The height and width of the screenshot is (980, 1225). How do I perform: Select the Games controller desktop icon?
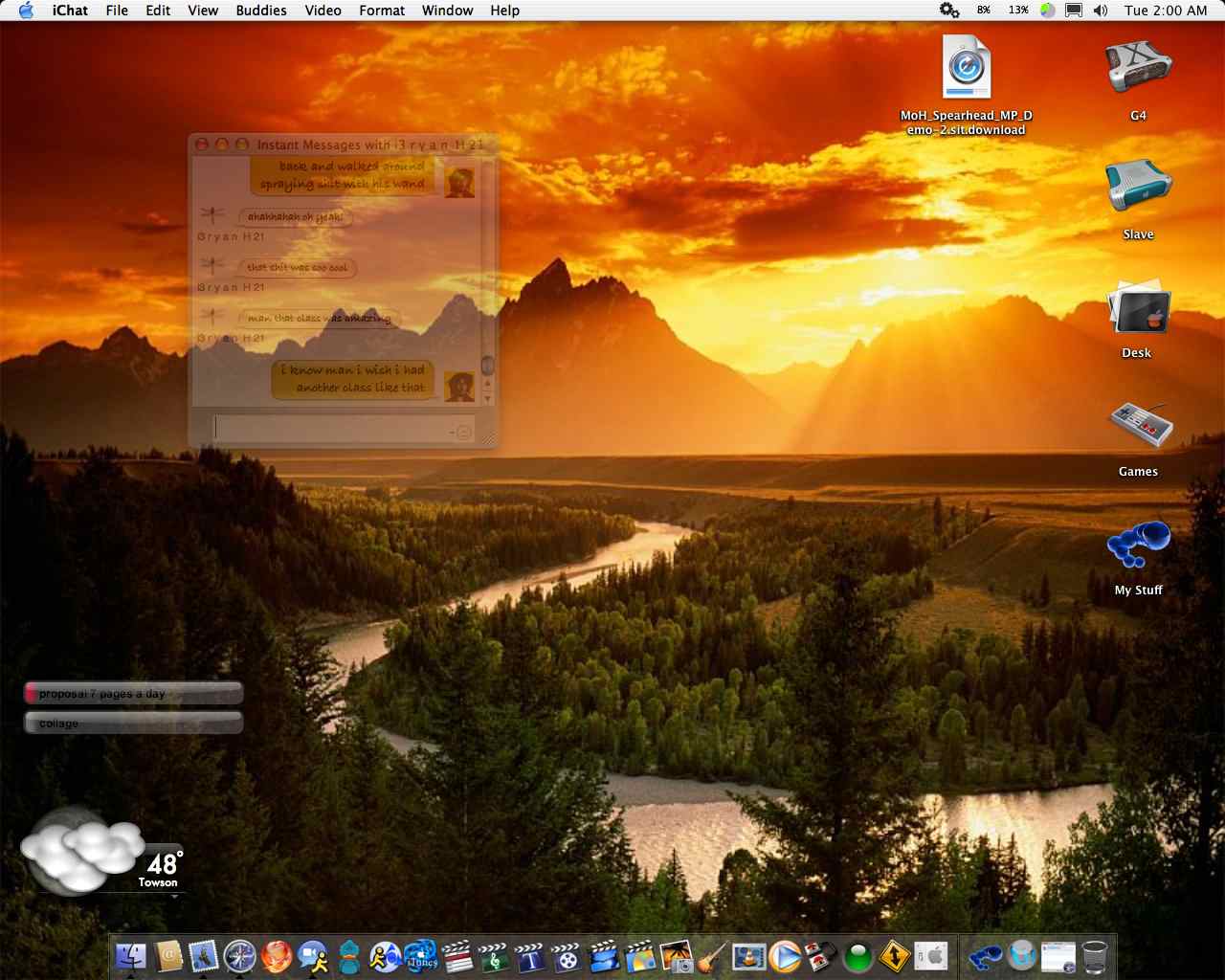pyautogui.click(x=1140, y=424)
